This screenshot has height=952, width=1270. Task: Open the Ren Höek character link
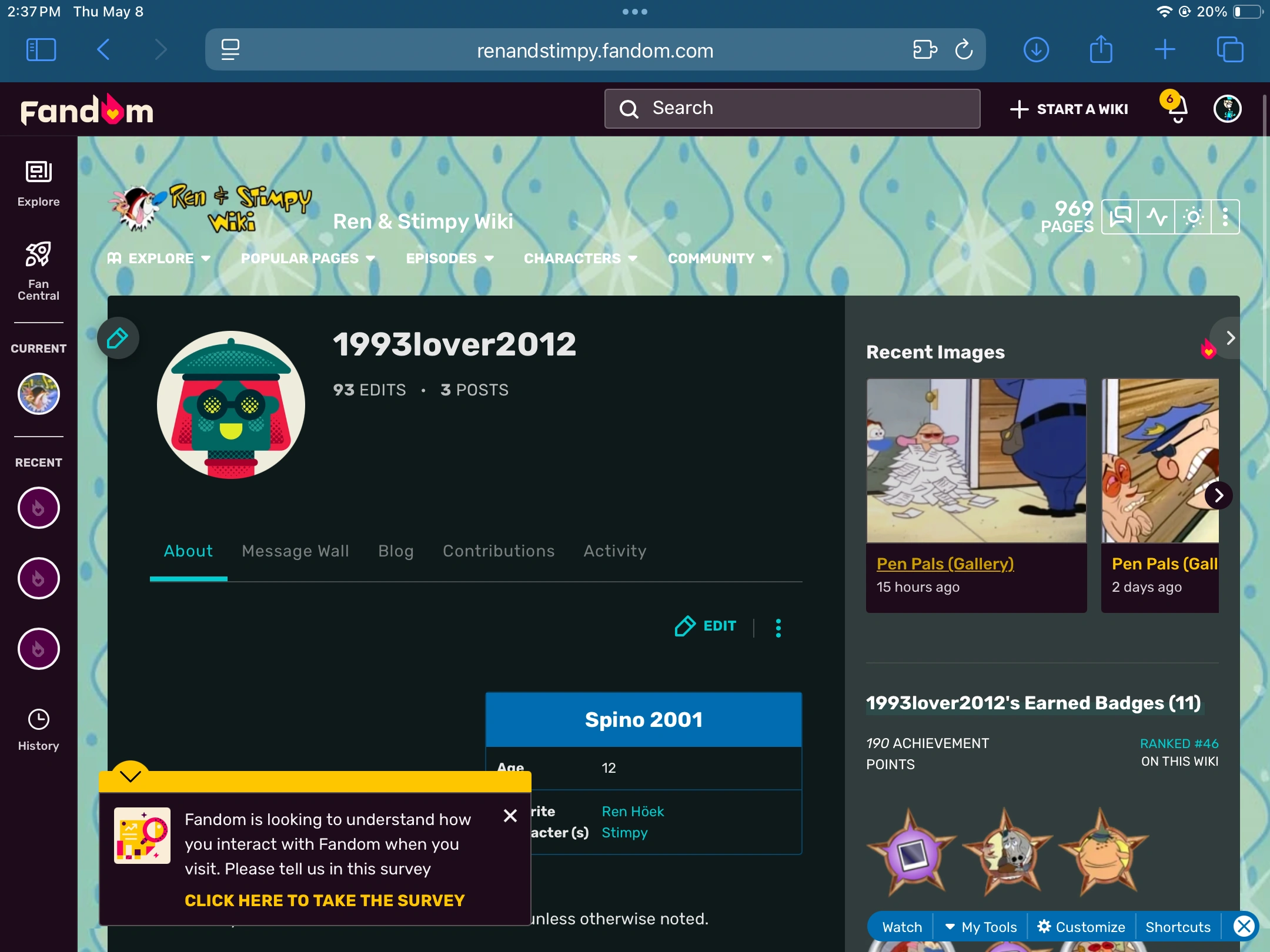click(633, 811)
